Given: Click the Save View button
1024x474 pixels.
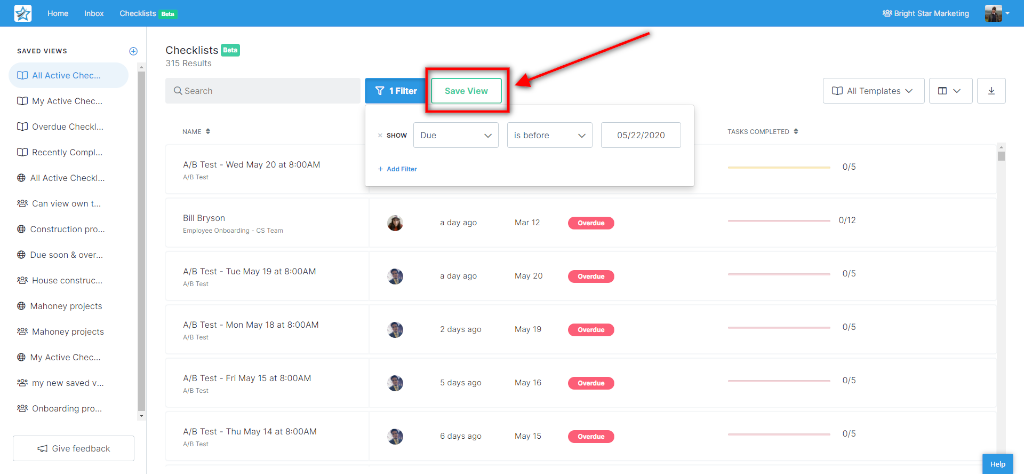Looking at the screenshot, I should pos(466,91).
